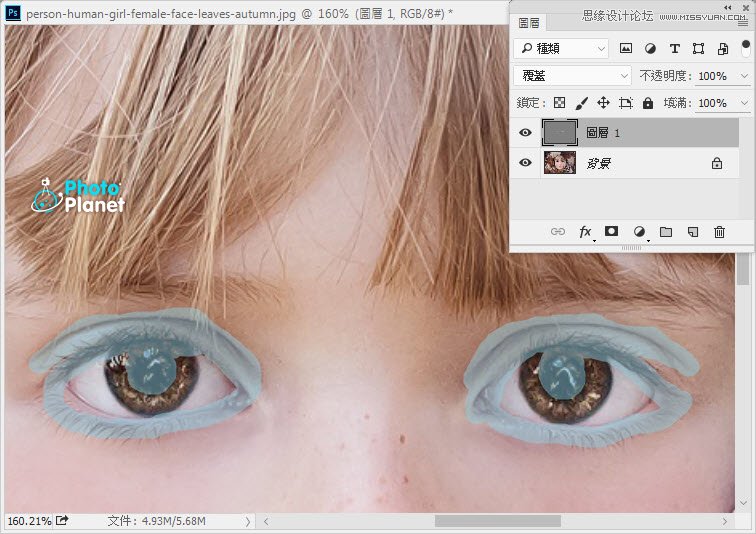Collapse the panel with double arrows
This screenshot has width=756, height=534.
point(728,7)
